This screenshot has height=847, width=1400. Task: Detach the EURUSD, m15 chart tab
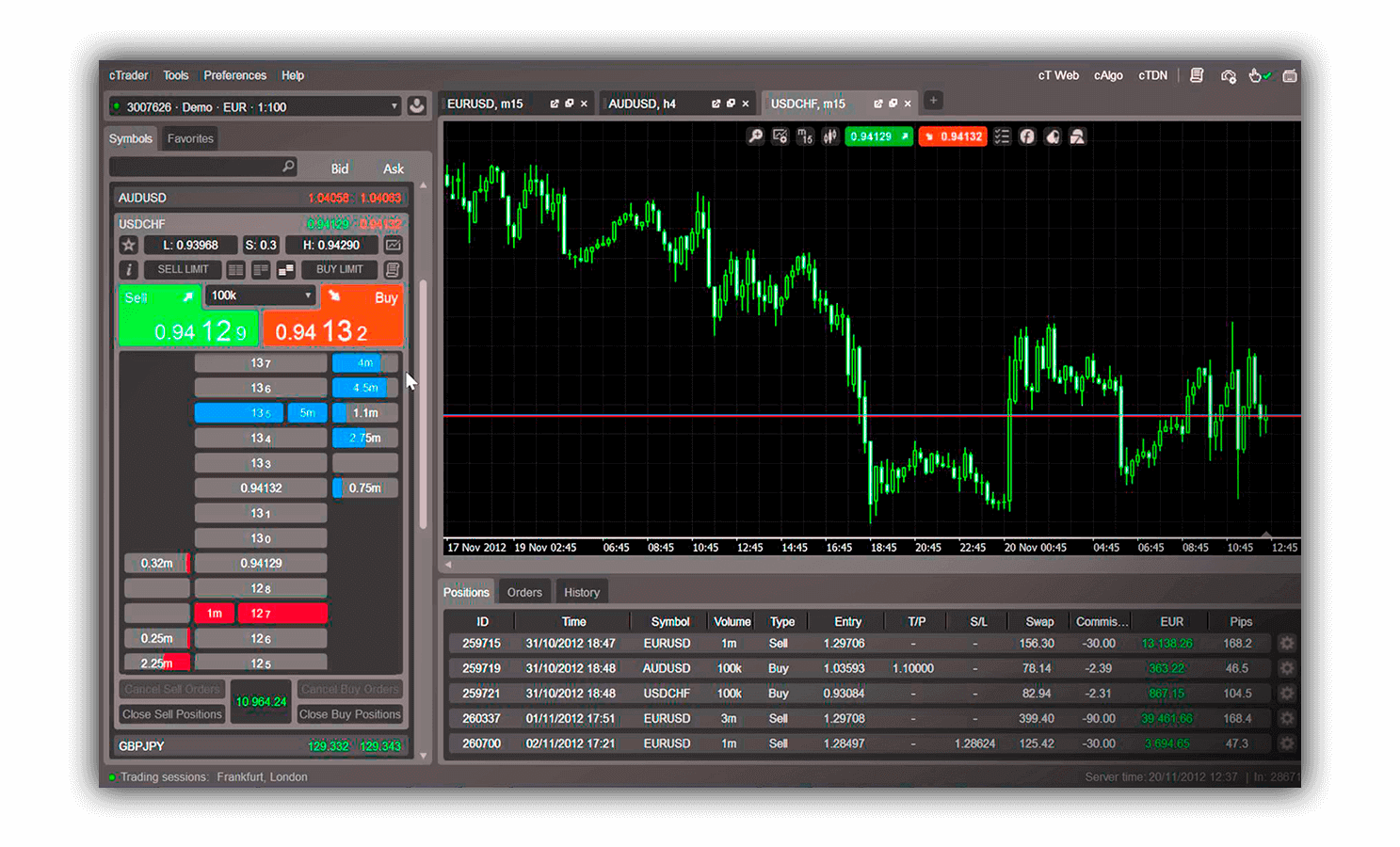[x=555, y=104]
